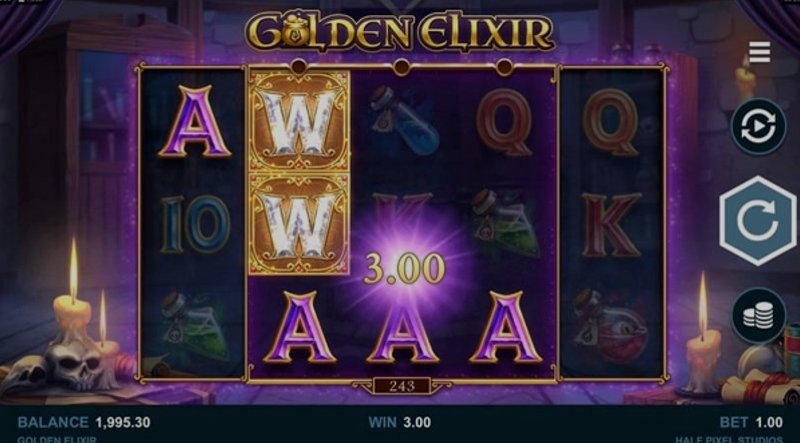Image resolution: width=800 pixels, height=443 pixels.
Task: Click the Golden Elixir logo
Action: [x=399, y=31]
